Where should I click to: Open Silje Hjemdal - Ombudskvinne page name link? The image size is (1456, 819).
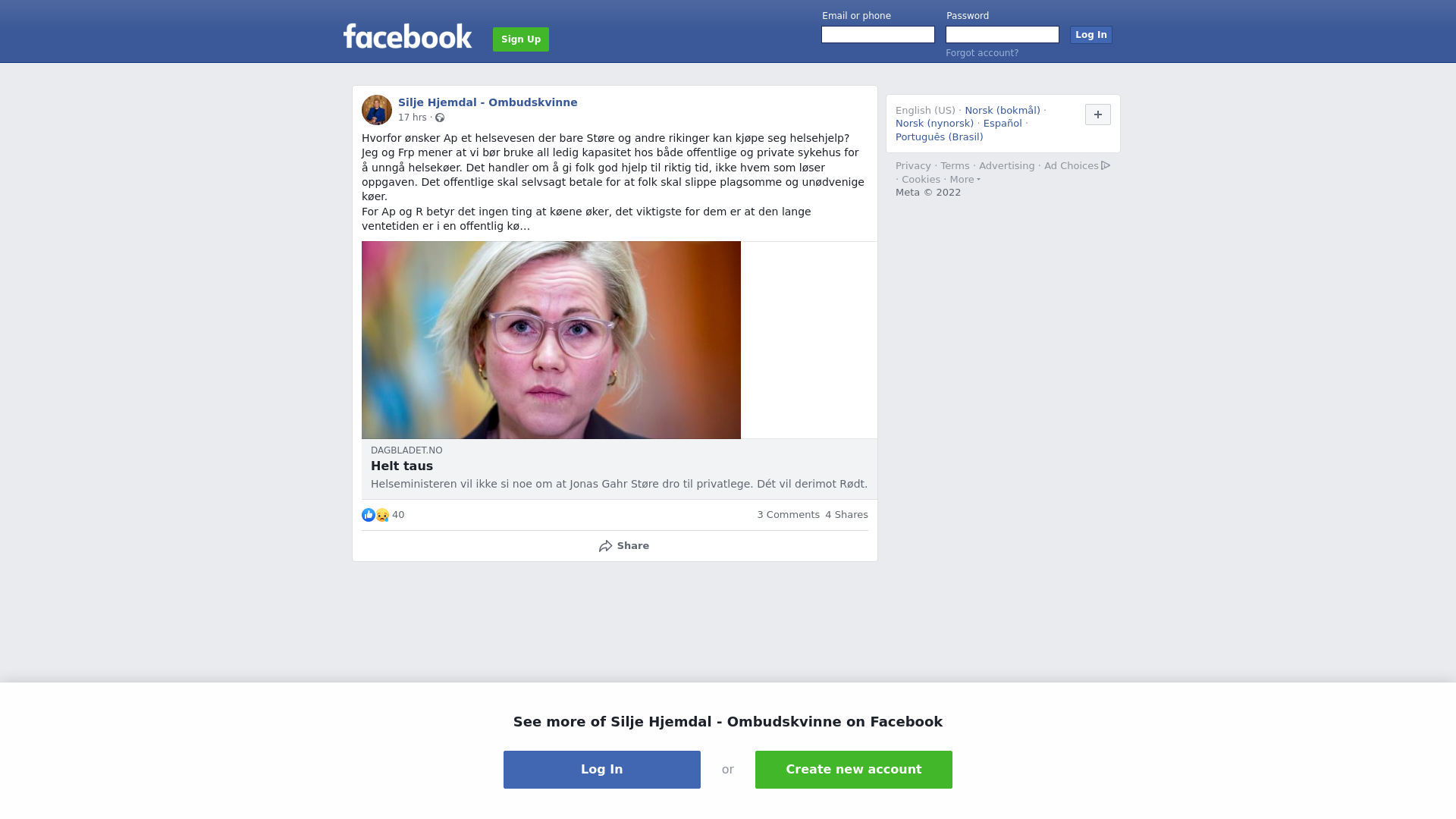(x=488, y=102)
